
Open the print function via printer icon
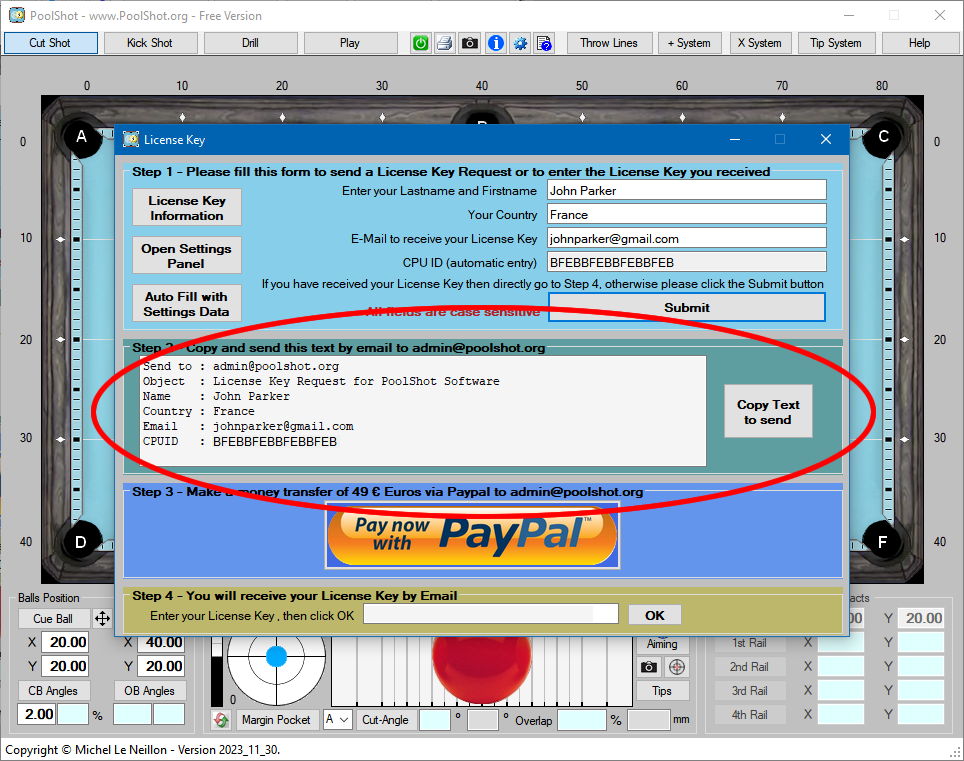tap(444, 43)
